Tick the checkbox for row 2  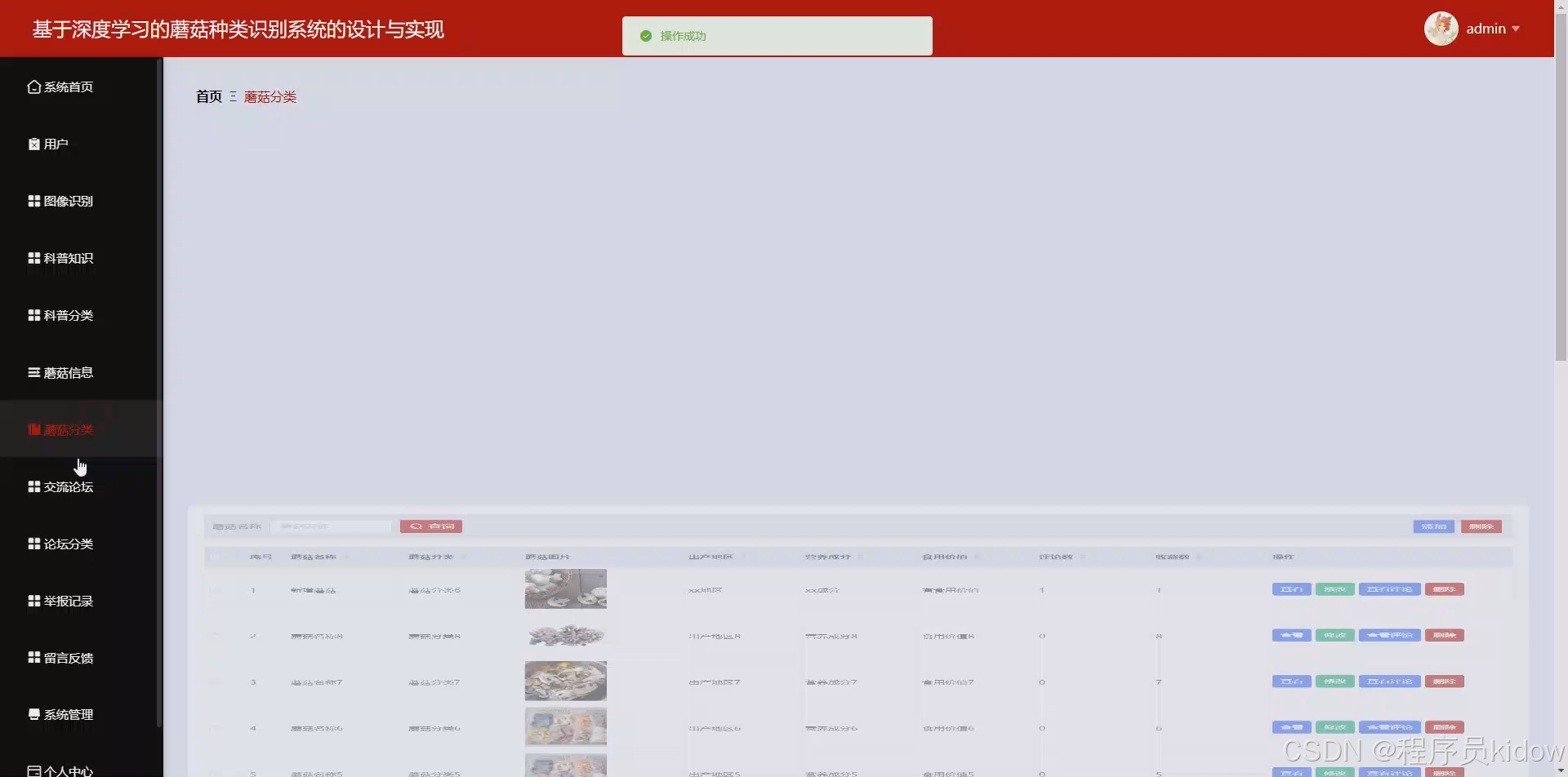tap(215, 635)
